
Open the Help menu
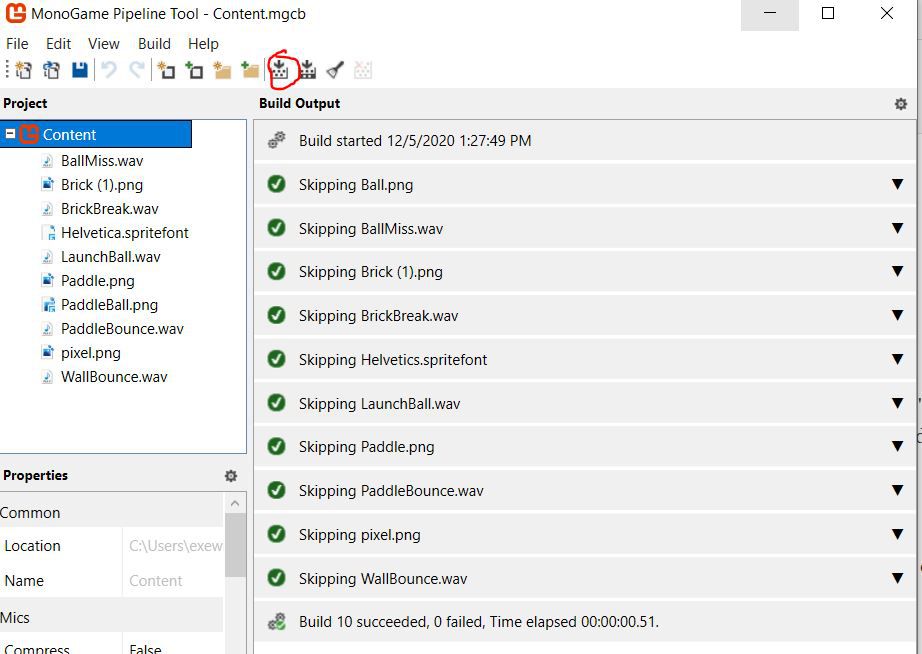pos(203,44)
